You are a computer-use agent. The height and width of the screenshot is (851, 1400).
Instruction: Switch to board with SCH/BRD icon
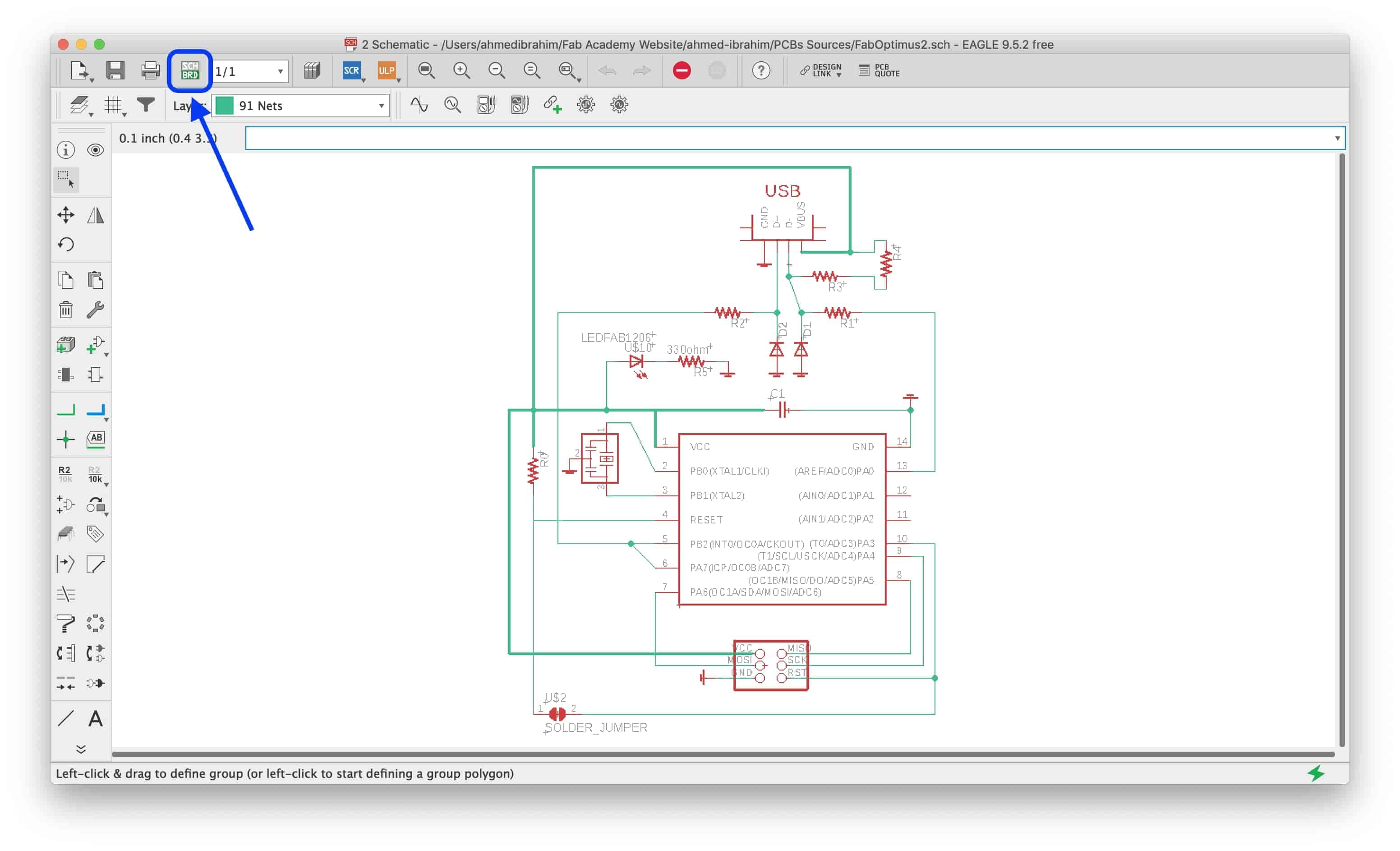tap(190, 70)
